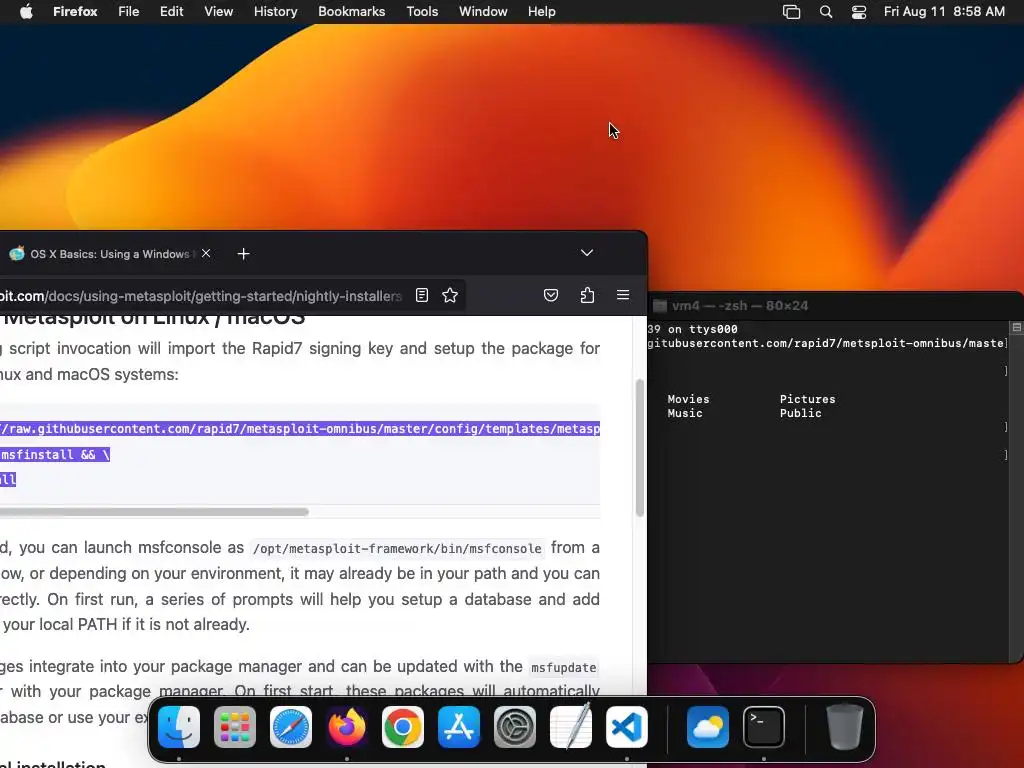Show the date and time notification panel
1024x768 pixels.
coord(944,11)
